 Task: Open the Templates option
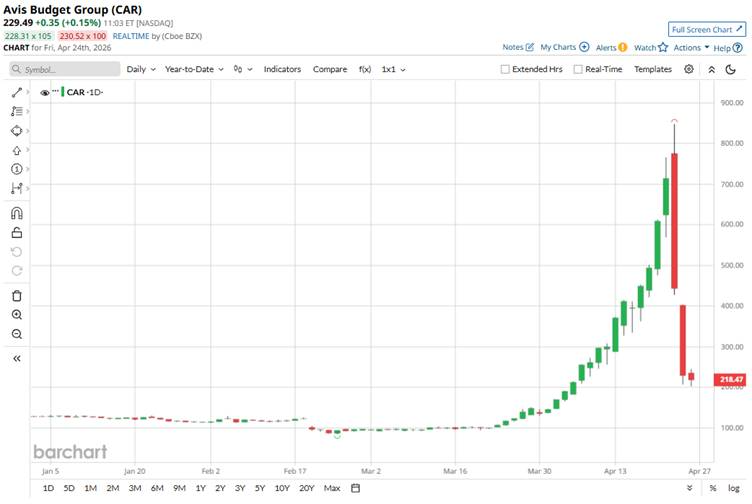coord(653,69)
